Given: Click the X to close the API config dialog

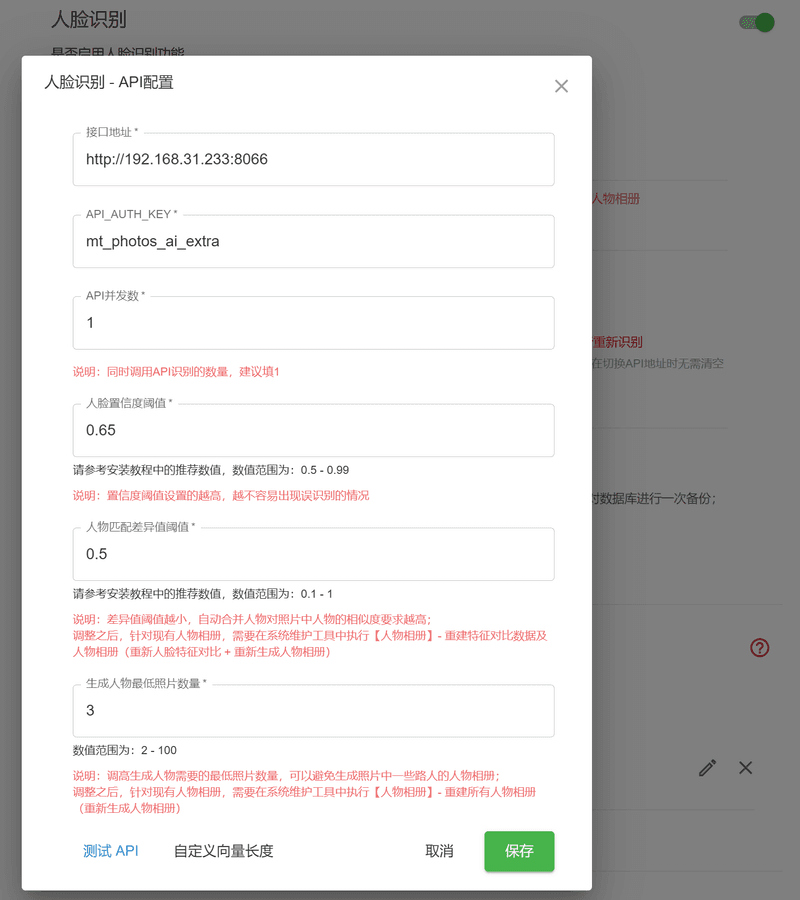Looking at the screenshot, I should tap(561, 86).
